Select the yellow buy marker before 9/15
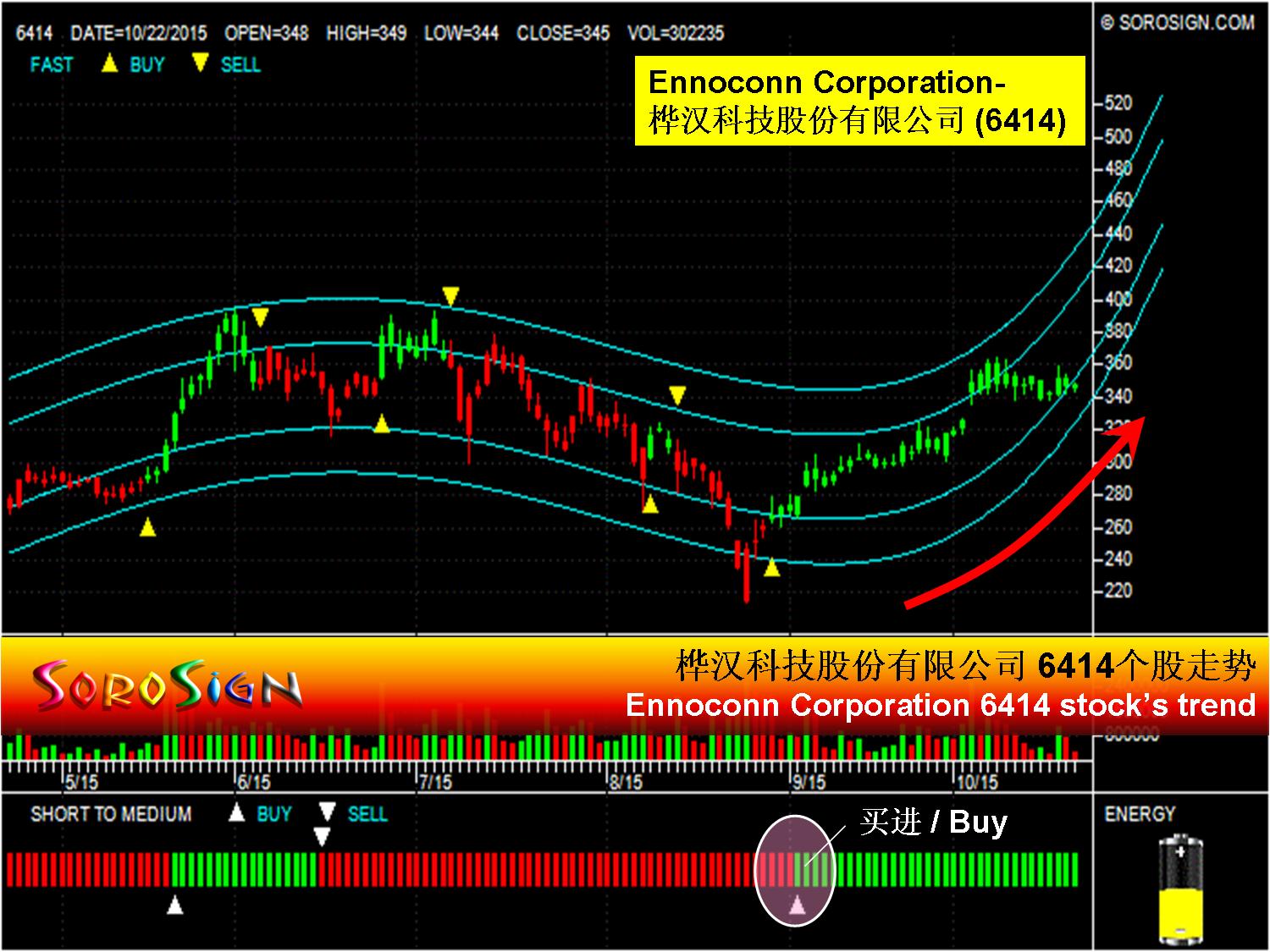Screen dimensions: 1270x952 click(771, 568)
